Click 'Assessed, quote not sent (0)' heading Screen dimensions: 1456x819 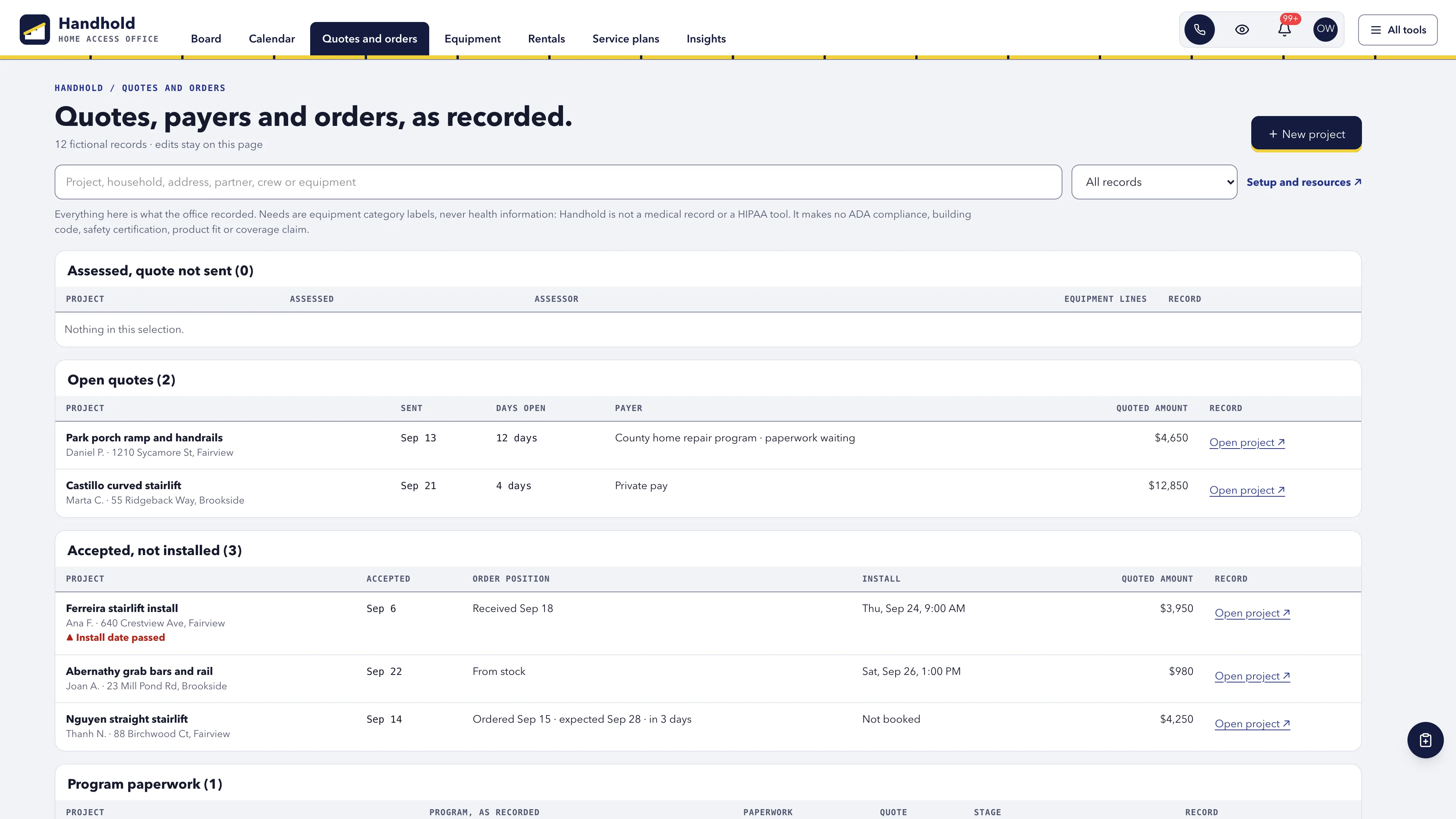click(x=160, y=271)
